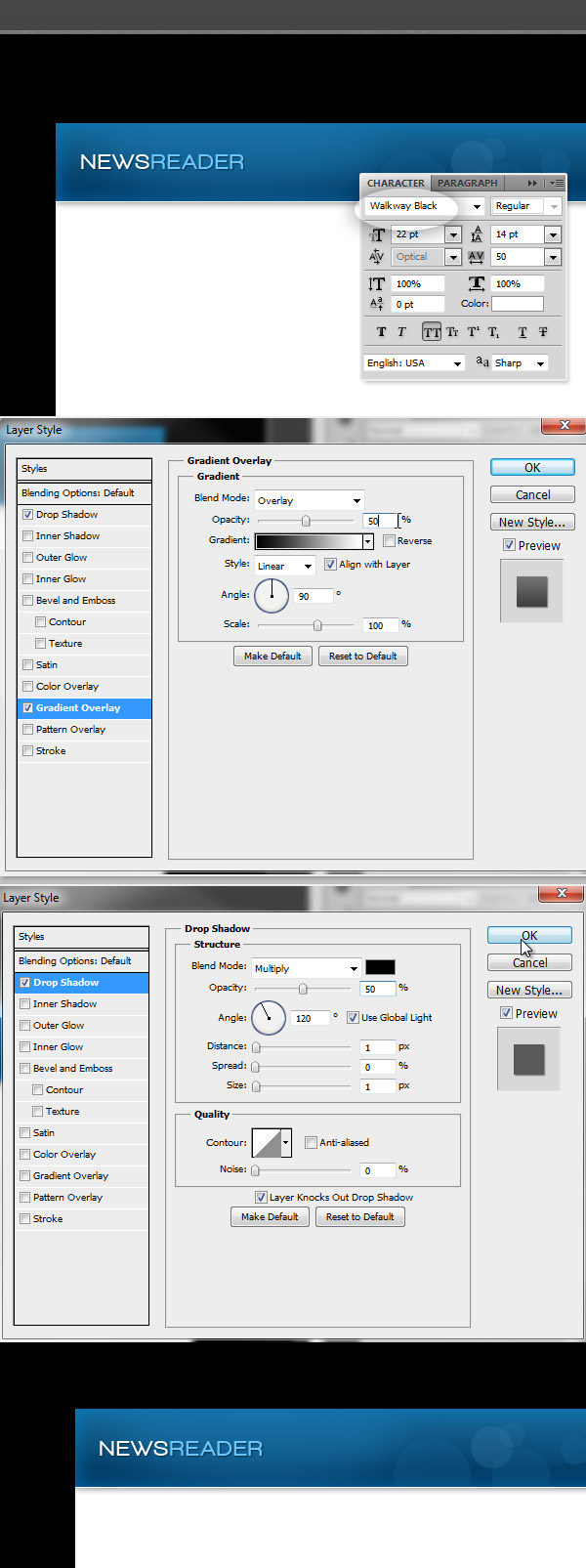Select Color Overlay row in Drop Shadow dialog
The width and height of the screenshot is (586, 1568).
[81, 1154]
